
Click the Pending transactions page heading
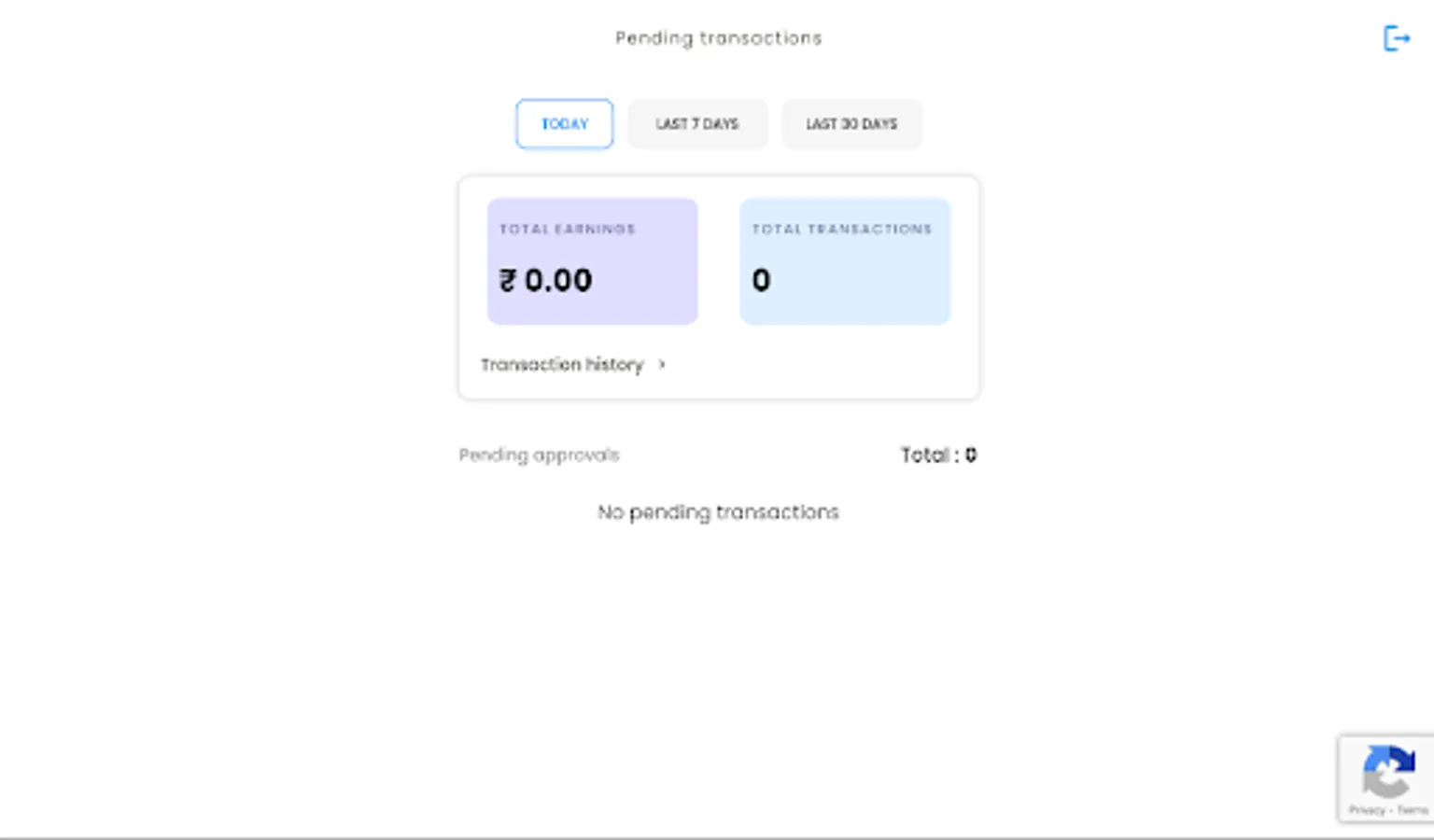click(x=718, y=38)
